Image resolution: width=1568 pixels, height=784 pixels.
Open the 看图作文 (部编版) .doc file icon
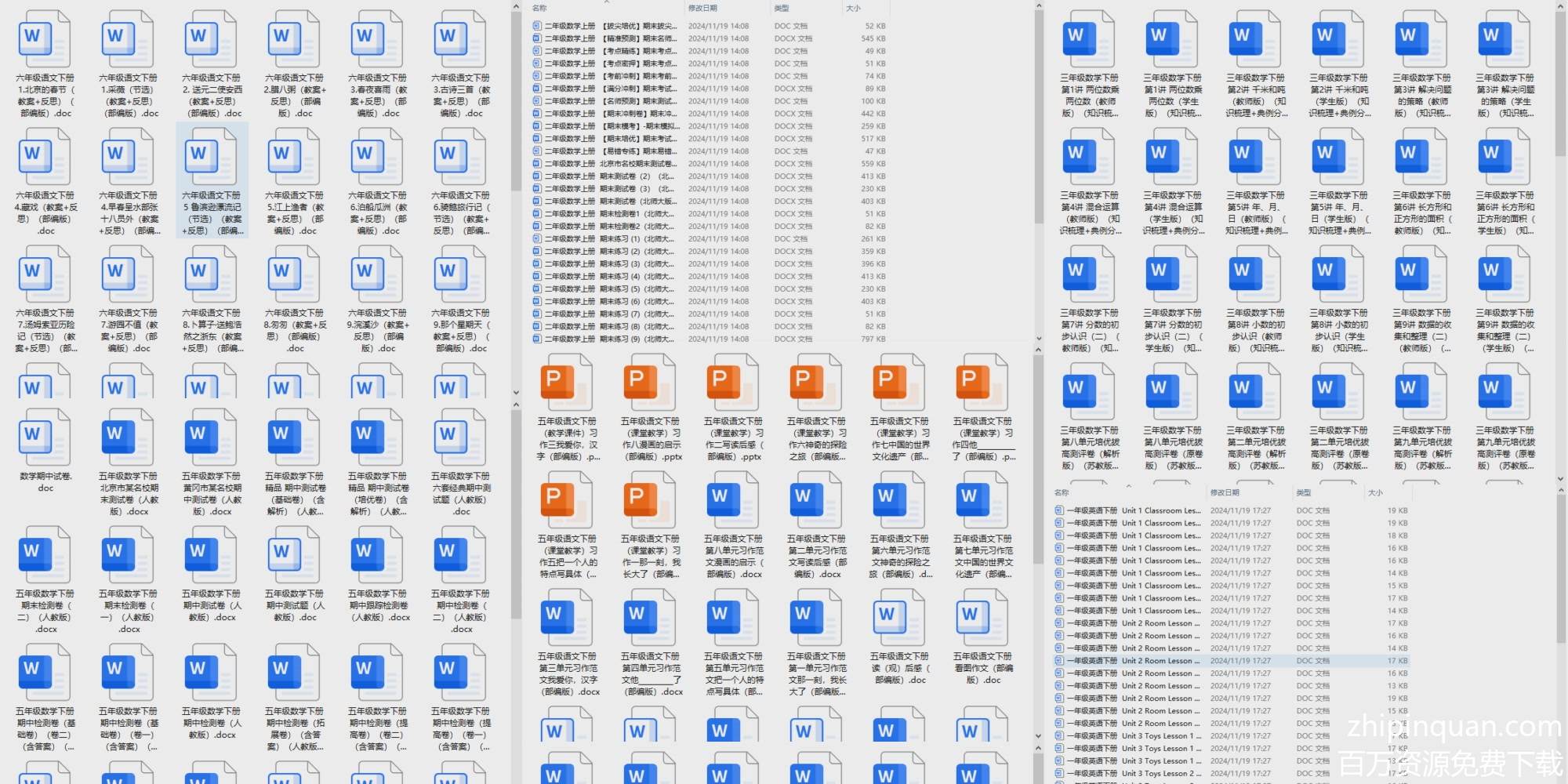[x=982, y=618]
